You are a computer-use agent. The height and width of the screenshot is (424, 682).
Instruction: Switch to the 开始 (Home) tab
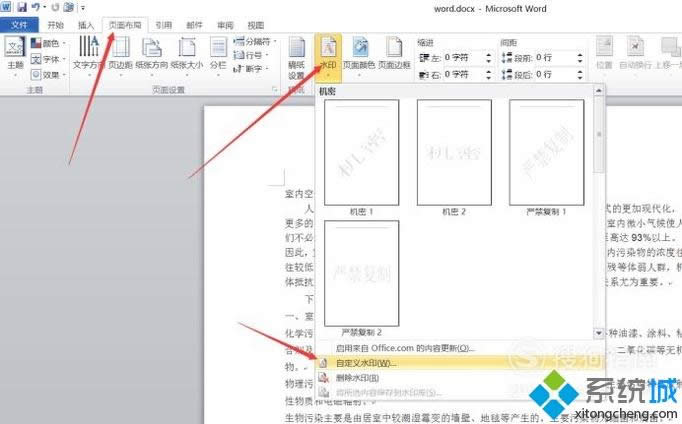coord(55,25)
